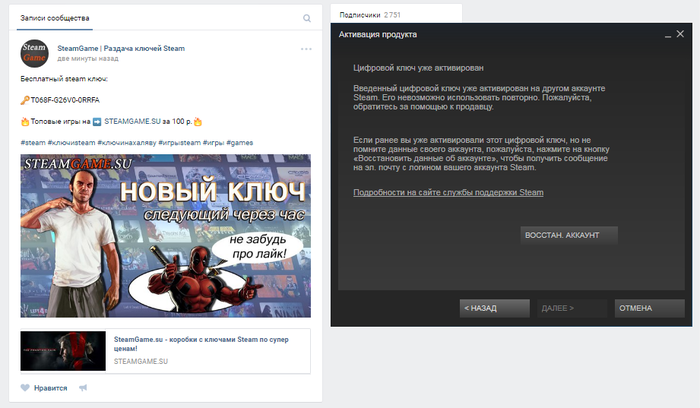Cancel activation with the ОТМЕНА button

pyautogui.click(x=649, y=309)
